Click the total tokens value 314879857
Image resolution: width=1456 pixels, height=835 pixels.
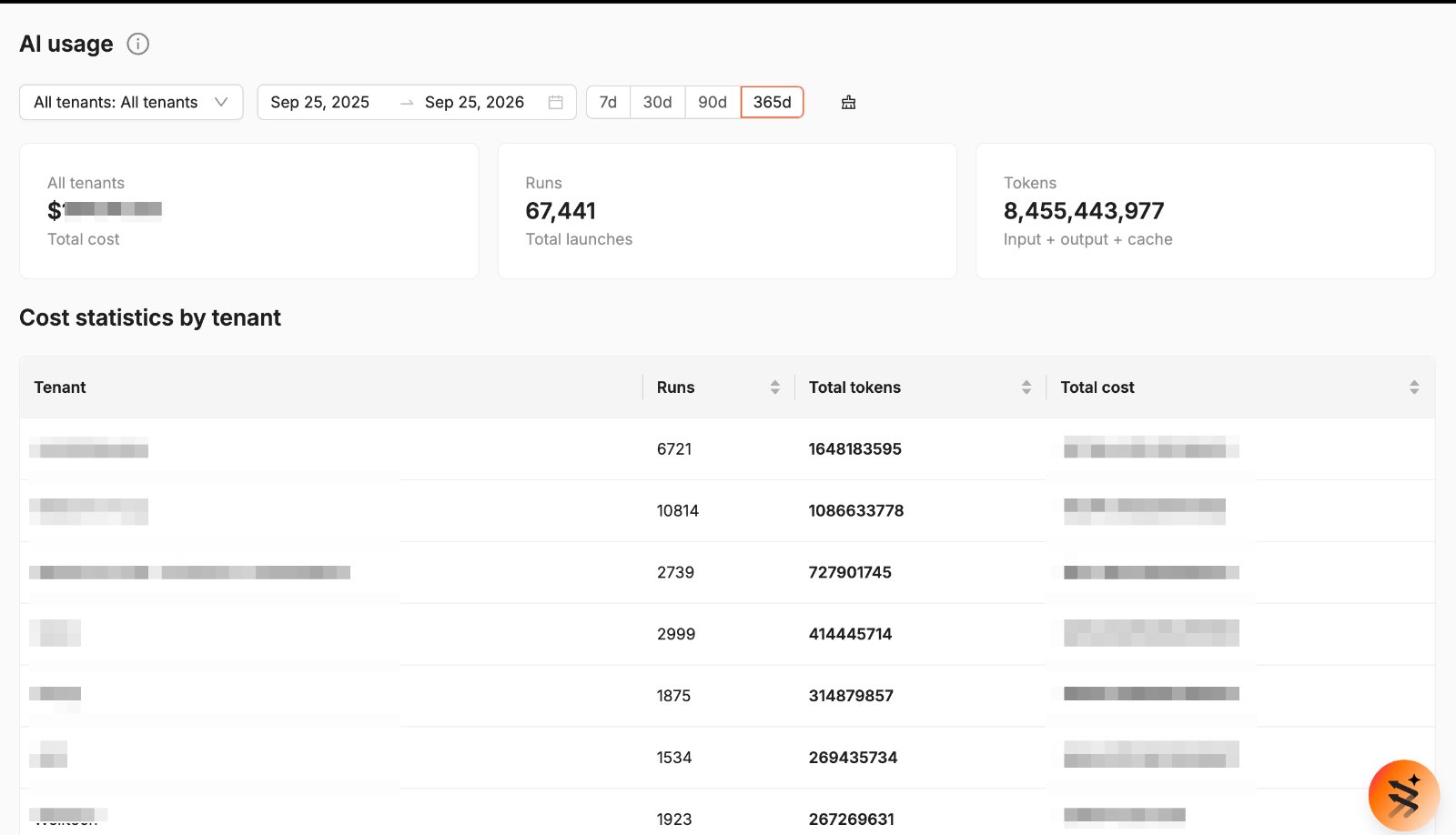coord(851,696)
